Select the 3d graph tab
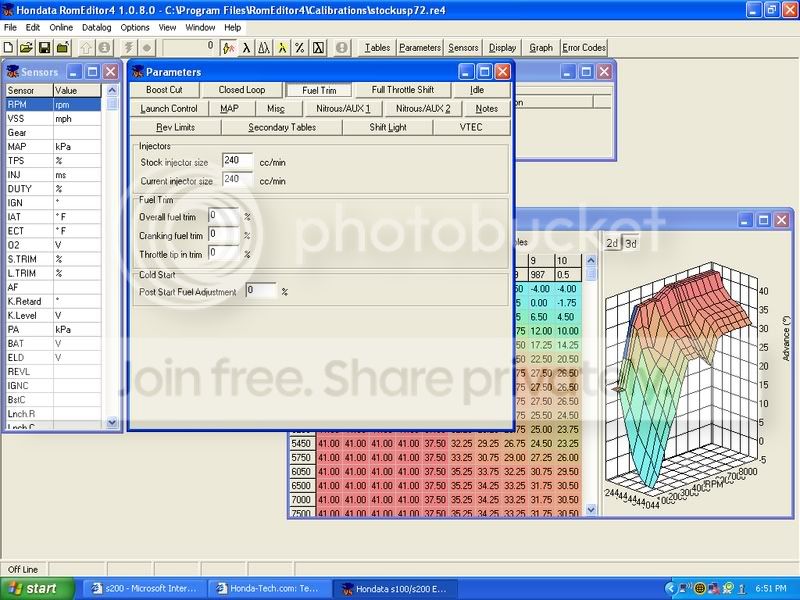 pyautogui.click(x=631, y=242)
